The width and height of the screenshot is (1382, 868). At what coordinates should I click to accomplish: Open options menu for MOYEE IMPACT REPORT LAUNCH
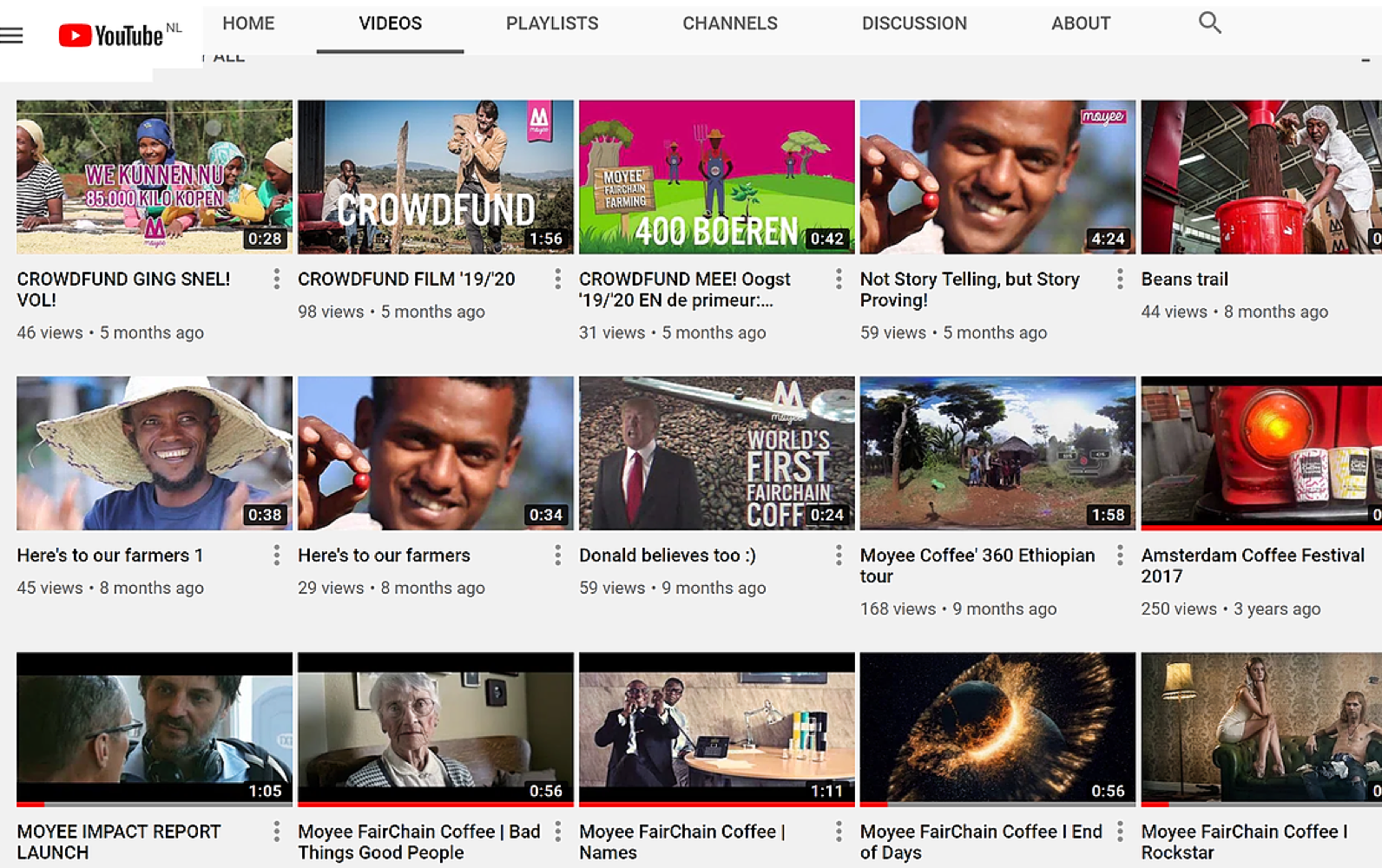click(276, 832)
